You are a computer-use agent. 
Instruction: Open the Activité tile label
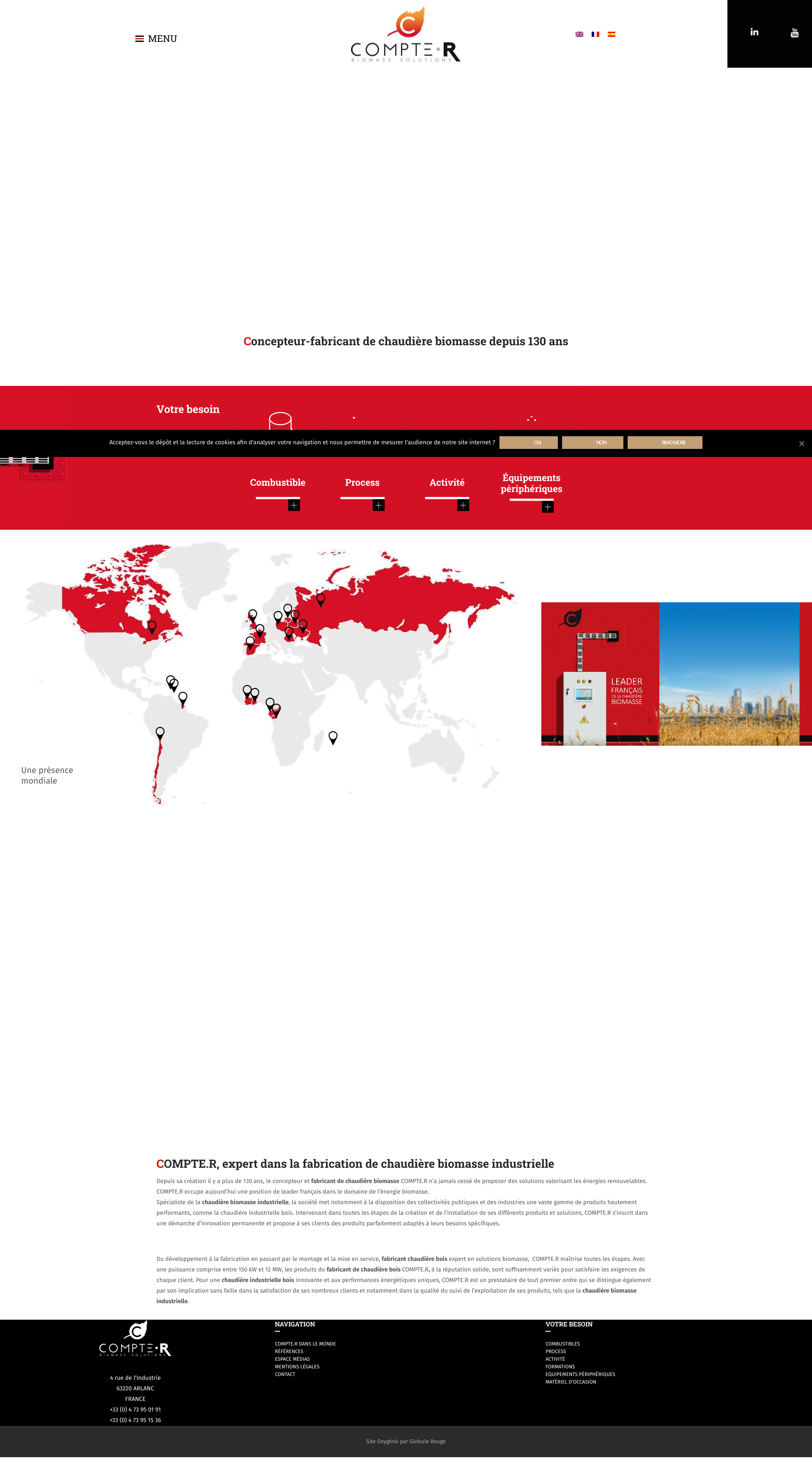pyautogui.click(x=447, y=483)
